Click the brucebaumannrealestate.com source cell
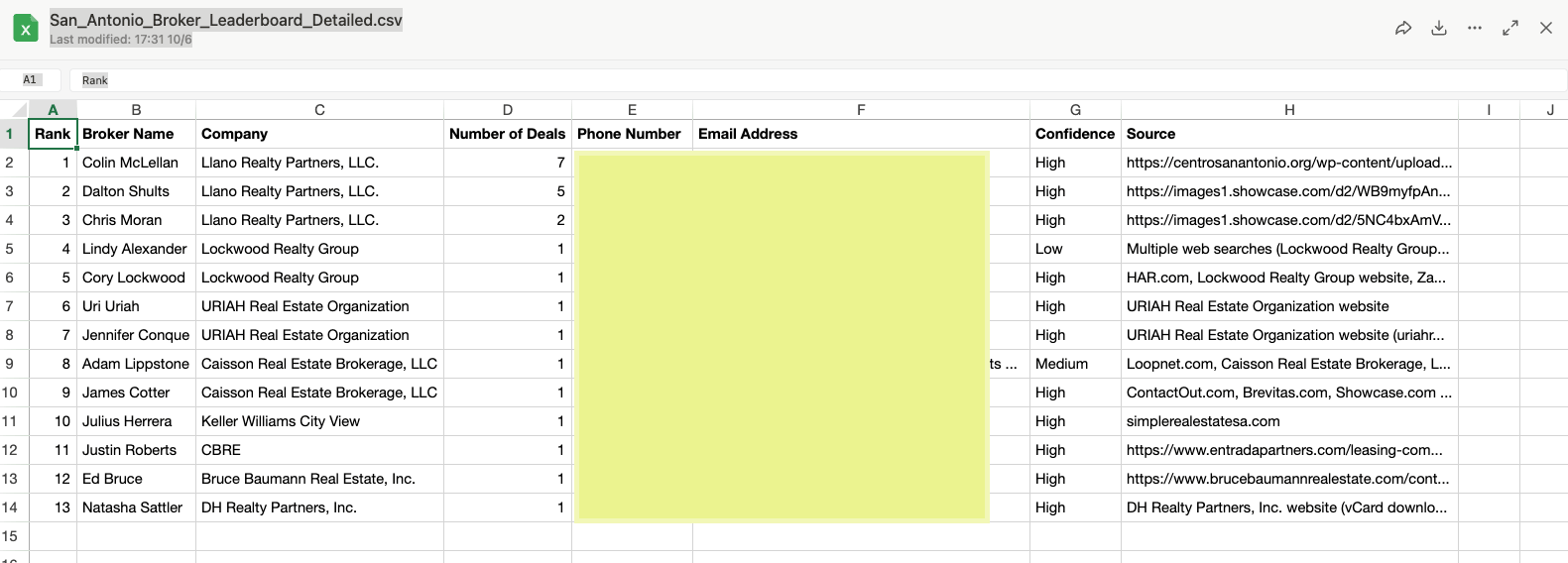The image size is (1568, 563). click(1289, 479)
